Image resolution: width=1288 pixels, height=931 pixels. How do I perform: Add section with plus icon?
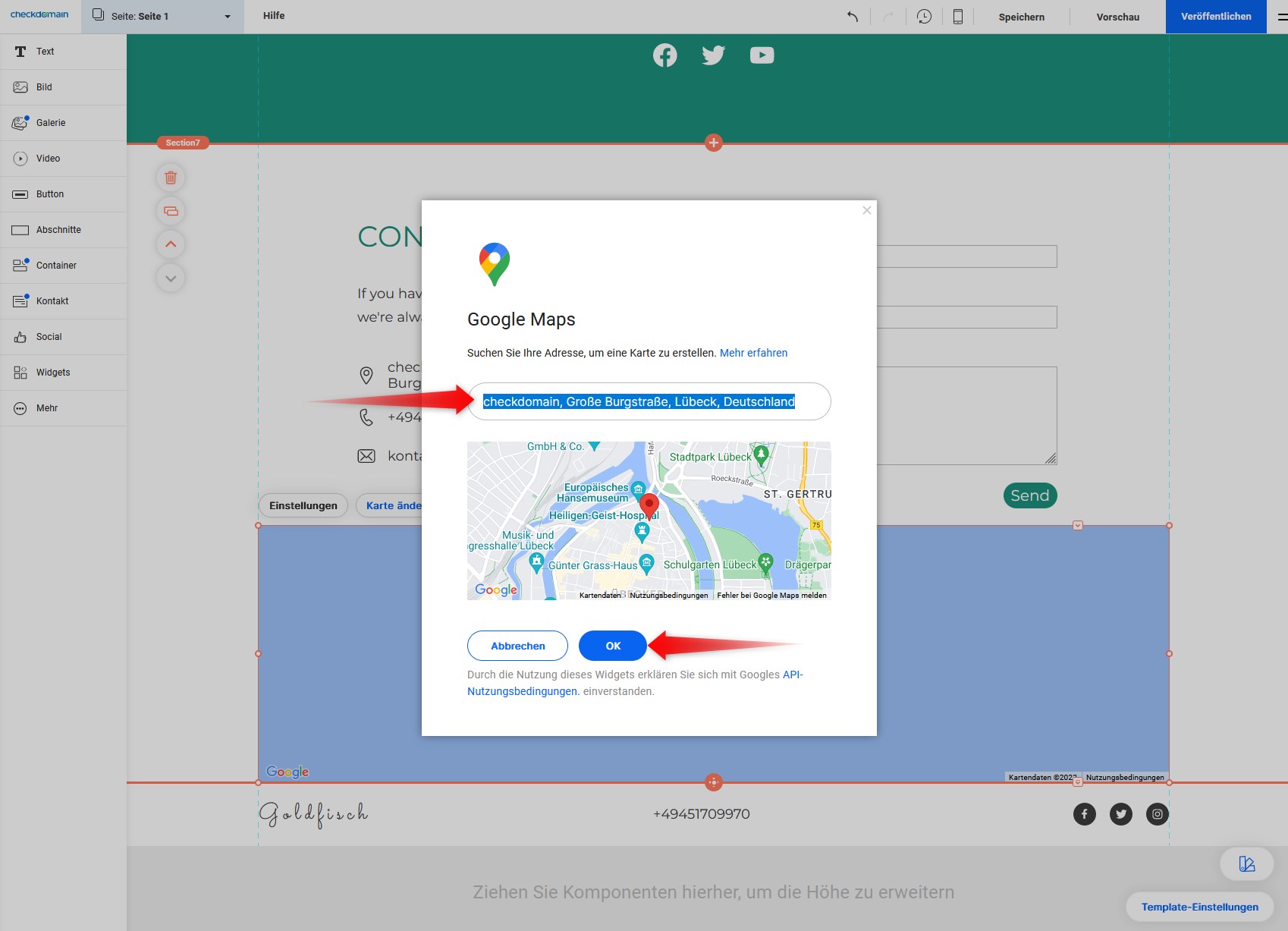pos(713,143)
